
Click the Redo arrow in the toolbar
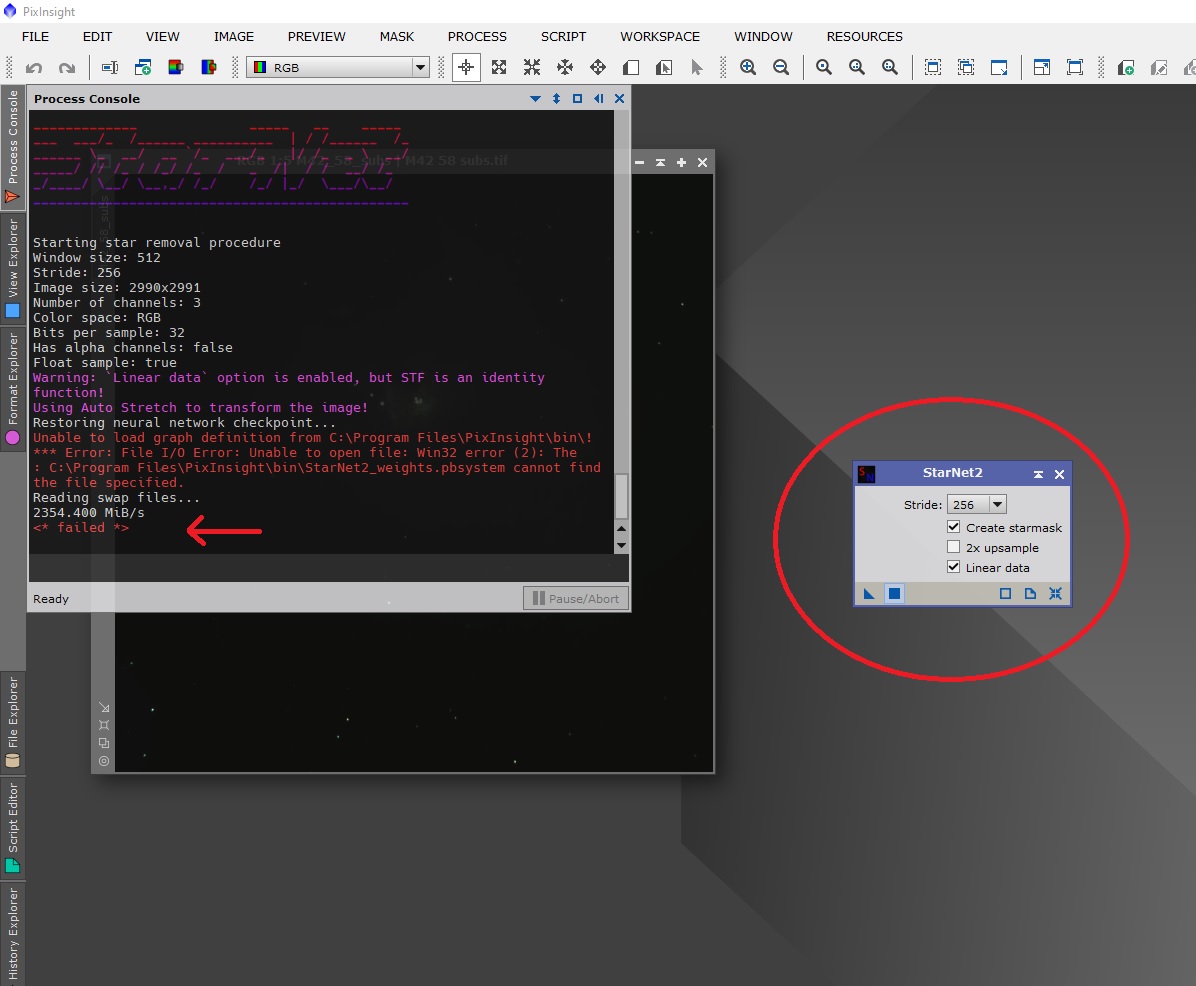pyautogui.click(x=67, y=68)
